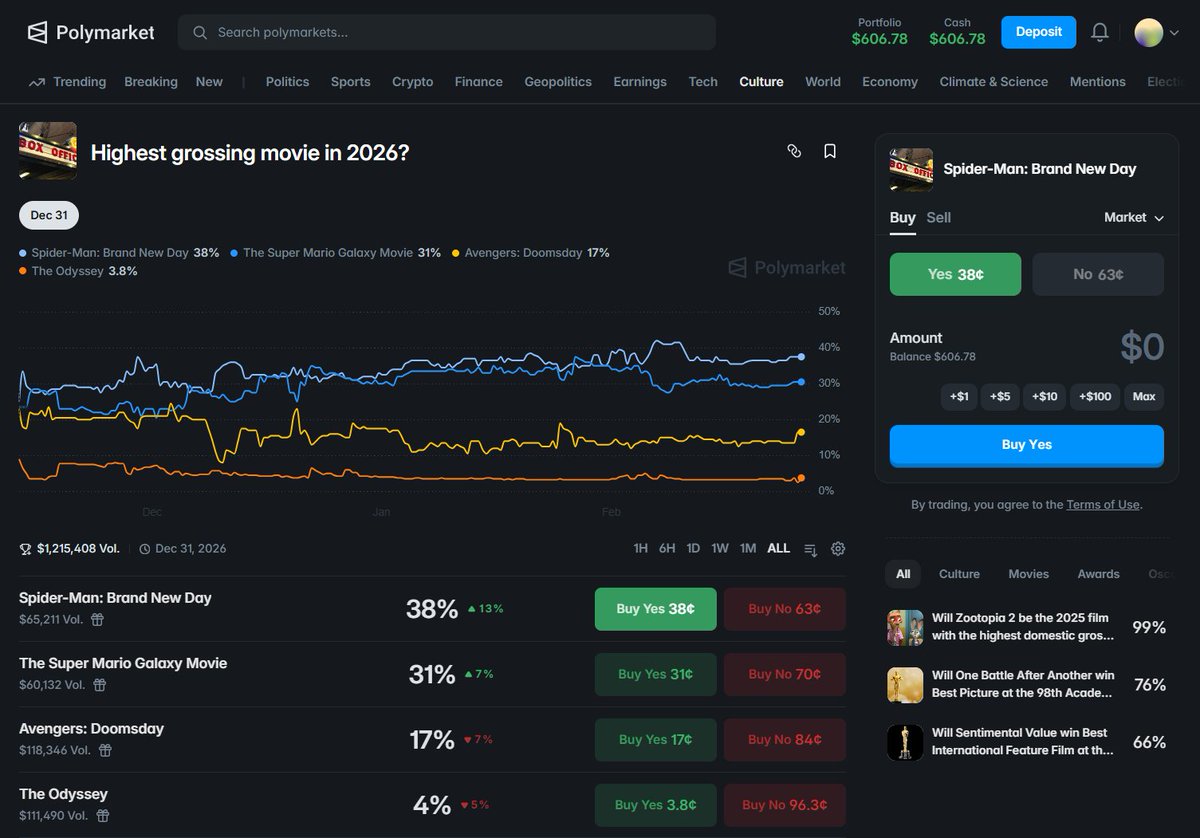Set chart range to 1M
The width and height of the screenshot is (1200, 838).
[x=748, y=548]
